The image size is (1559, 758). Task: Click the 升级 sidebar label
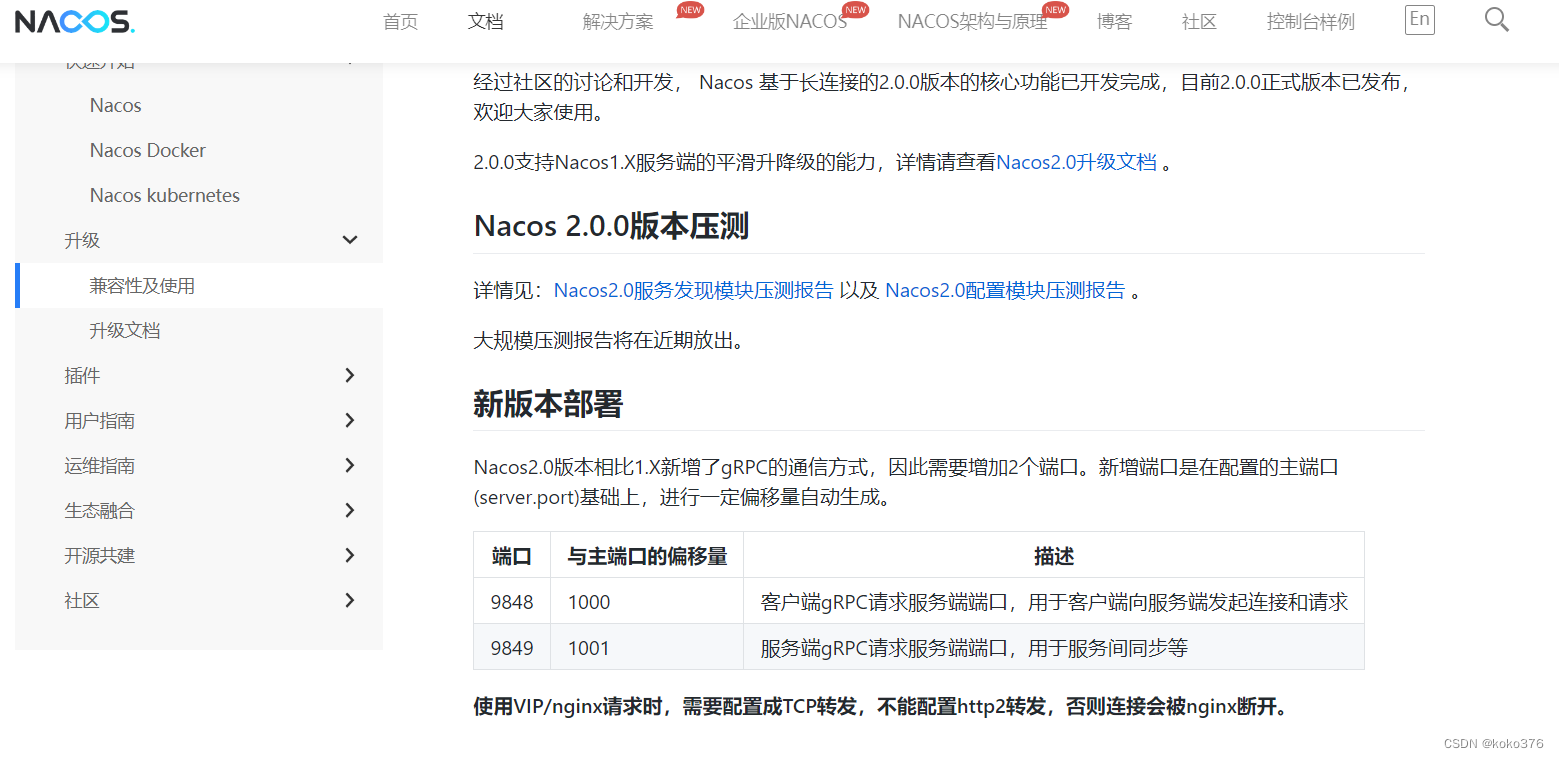[82, 240]
